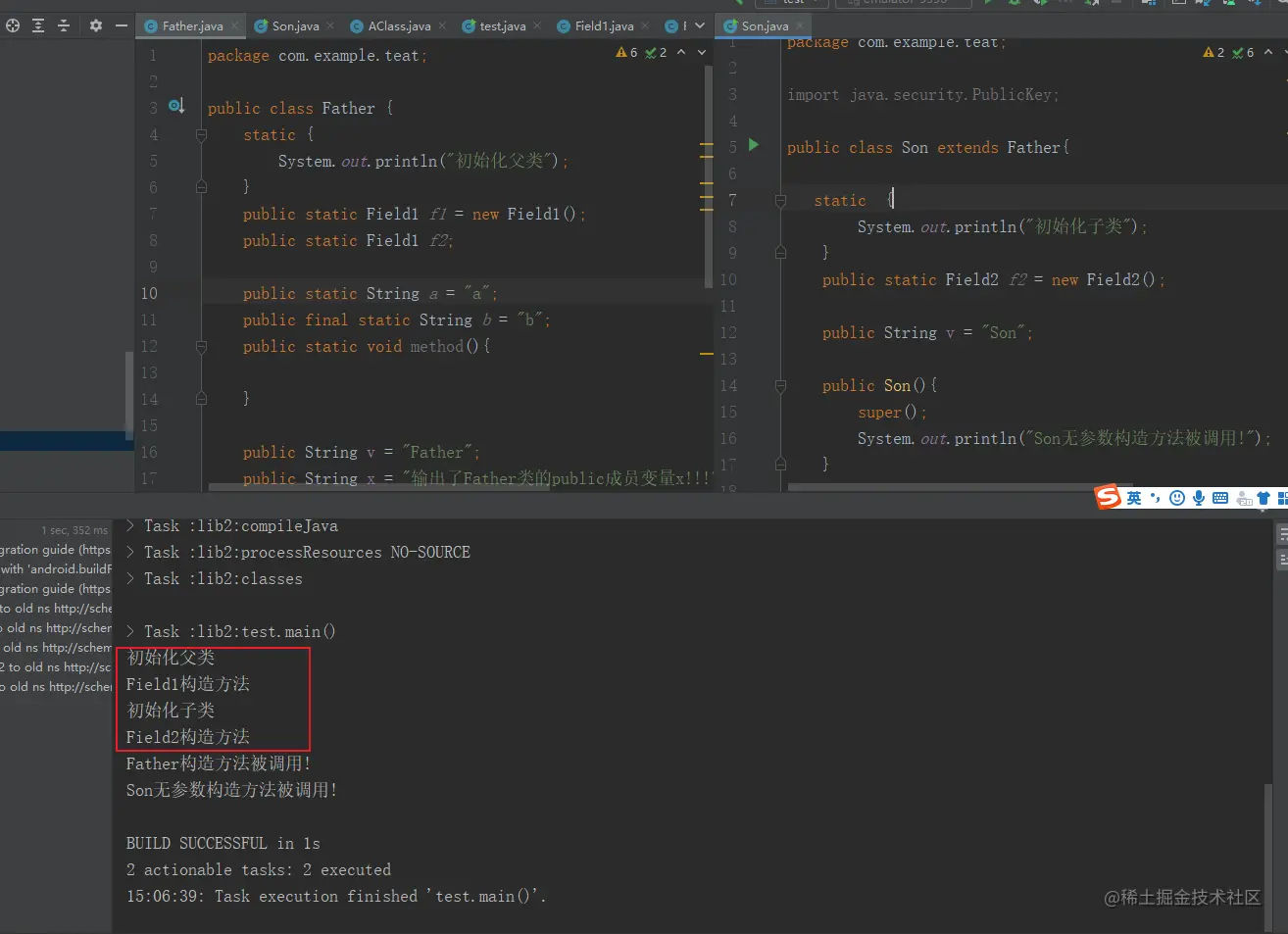Open the test.java tab
The height and width of the screenshot is (934, 1288).
pos(502,26)
